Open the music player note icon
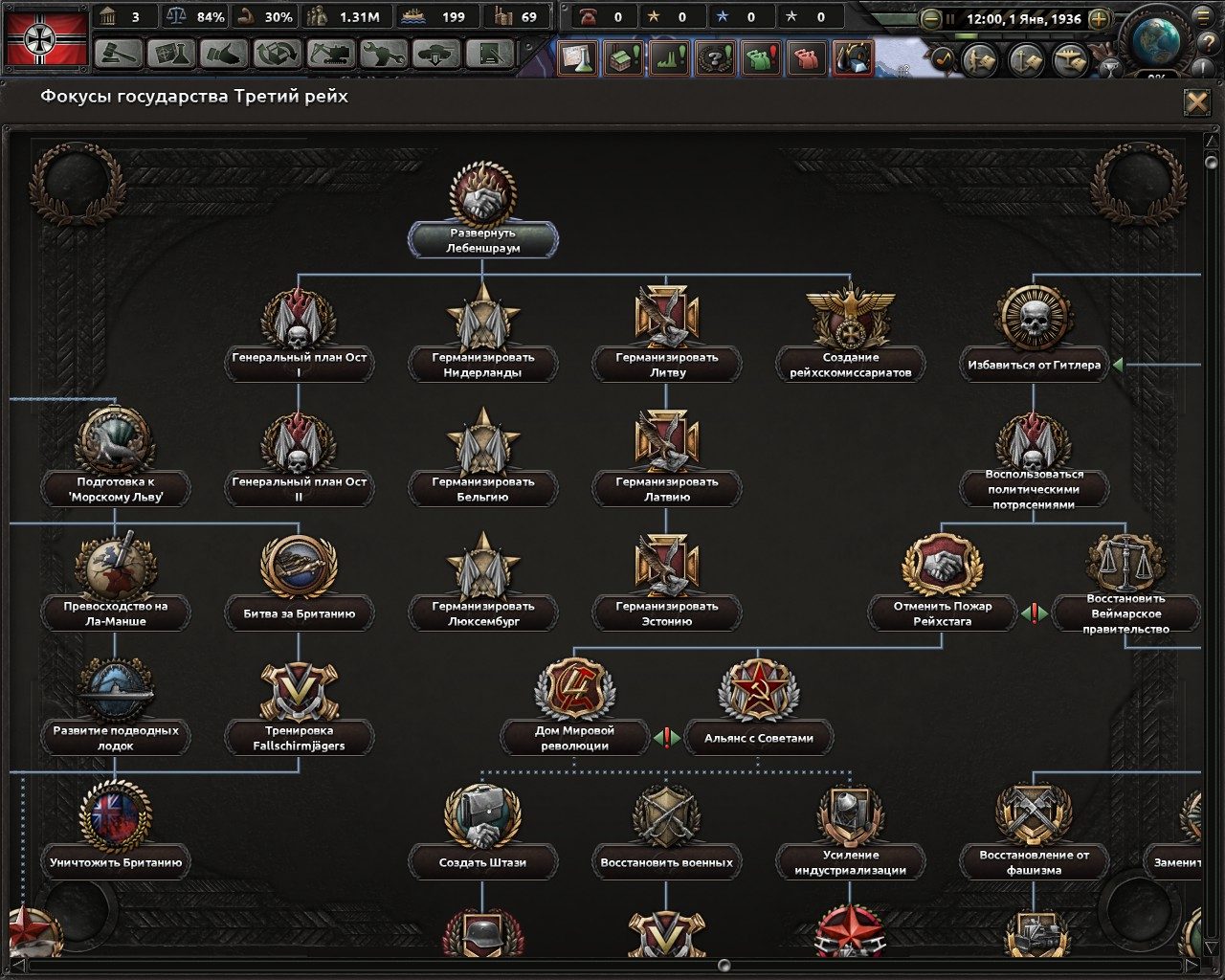Viewport: 1225px width, 980px height. tap(944, 58)
